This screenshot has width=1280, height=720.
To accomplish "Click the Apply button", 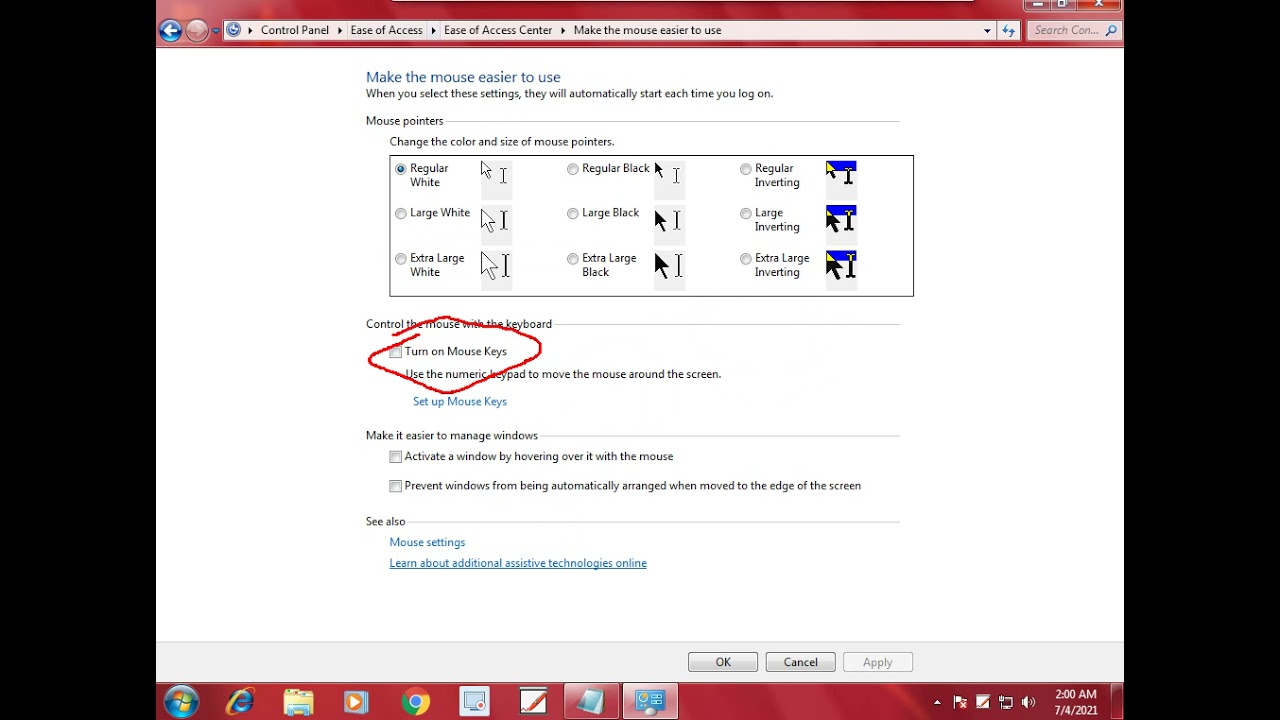I will click(878, 662).
